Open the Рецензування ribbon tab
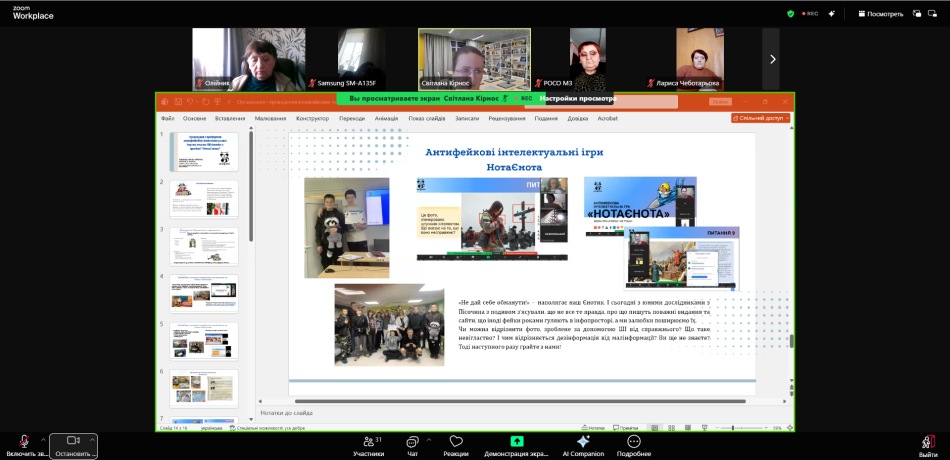This screenshot has width=950, height=460. [506, 118]
